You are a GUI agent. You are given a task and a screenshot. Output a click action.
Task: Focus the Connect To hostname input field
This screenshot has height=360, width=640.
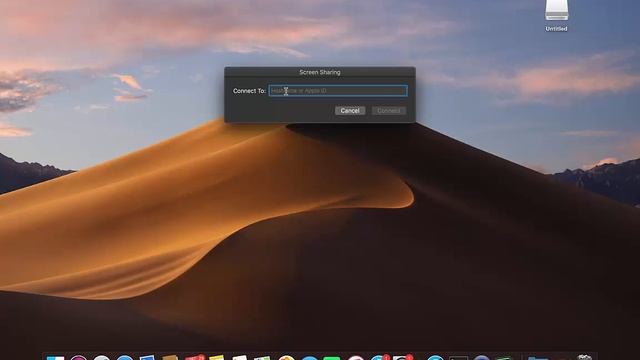point(338,91)
